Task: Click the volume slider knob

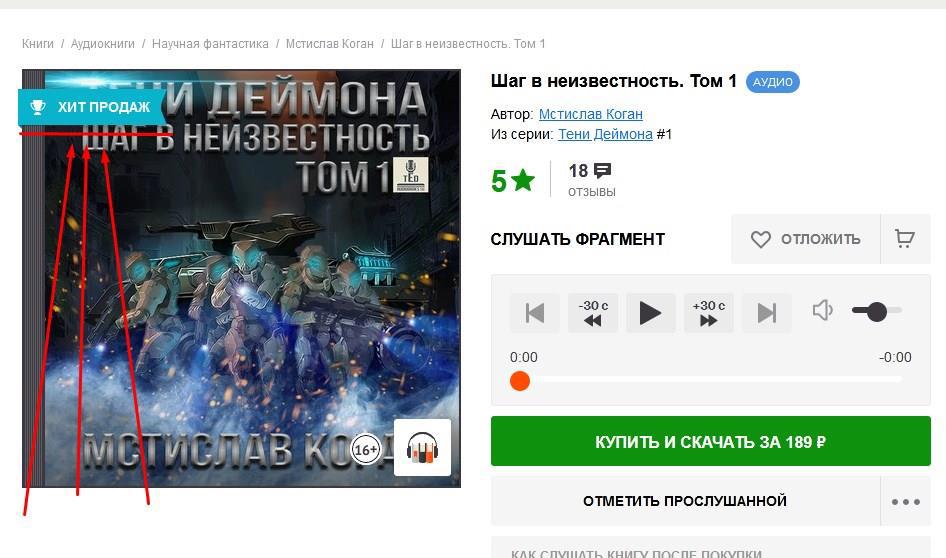Action: pos(876,311)
